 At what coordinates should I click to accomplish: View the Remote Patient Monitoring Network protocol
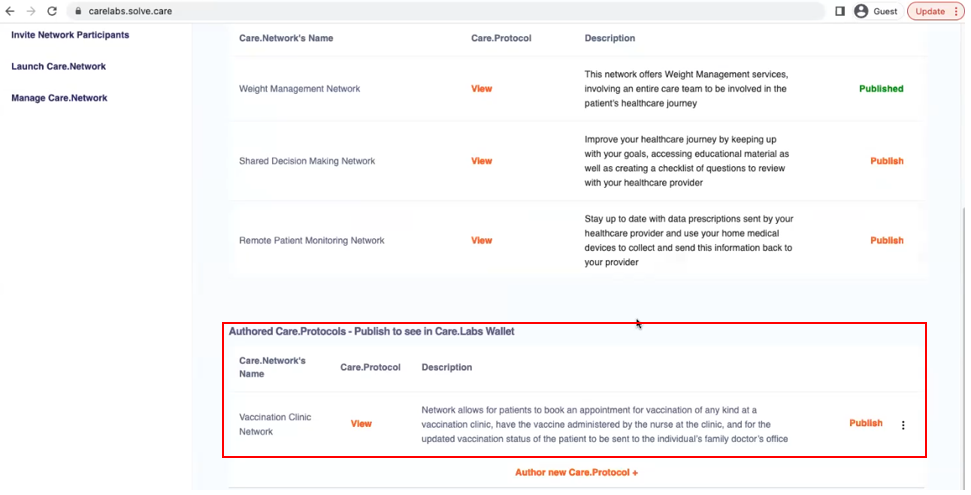point(481,240)
